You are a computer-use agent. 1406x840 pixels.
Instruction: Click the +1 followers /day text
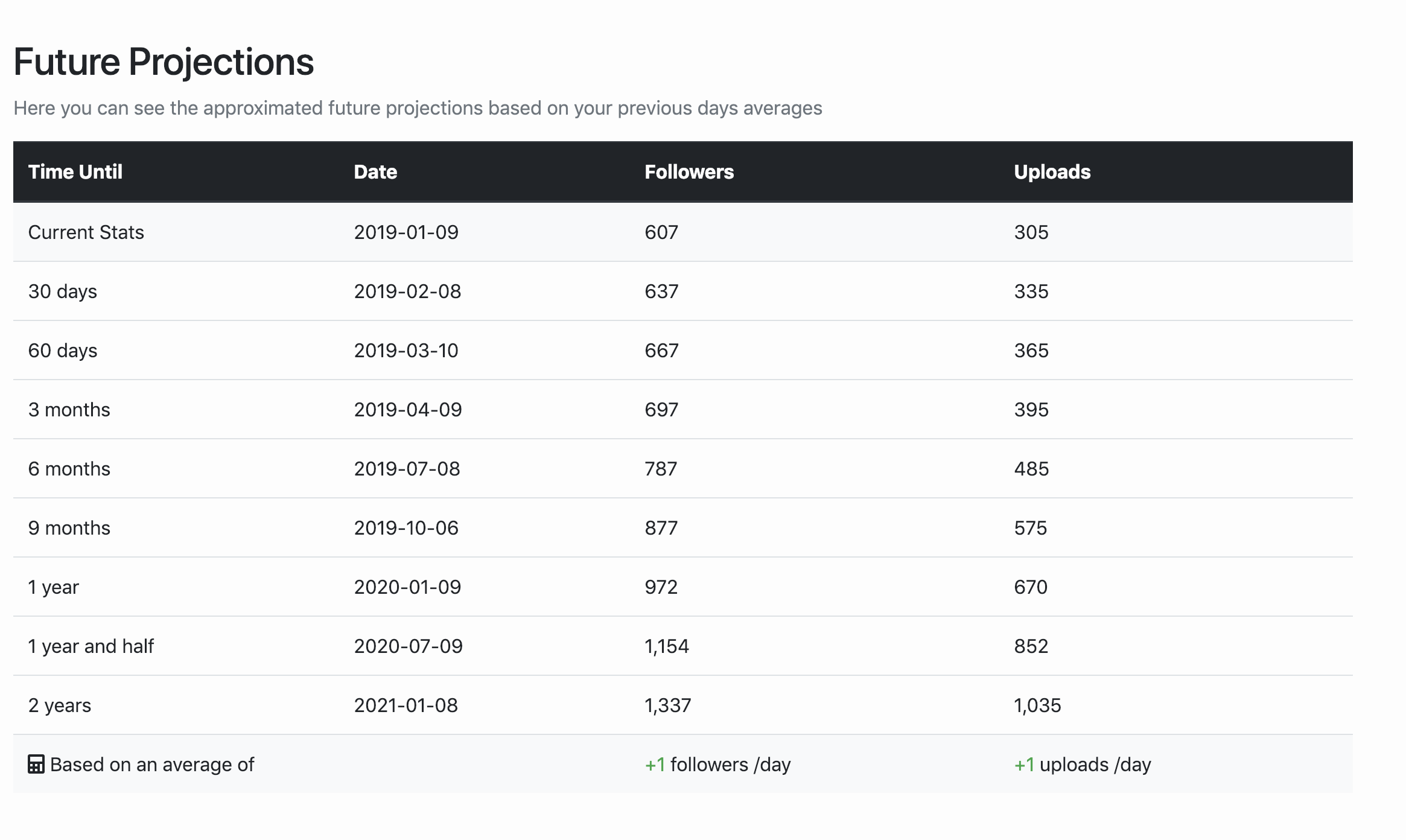click(717, 765)
